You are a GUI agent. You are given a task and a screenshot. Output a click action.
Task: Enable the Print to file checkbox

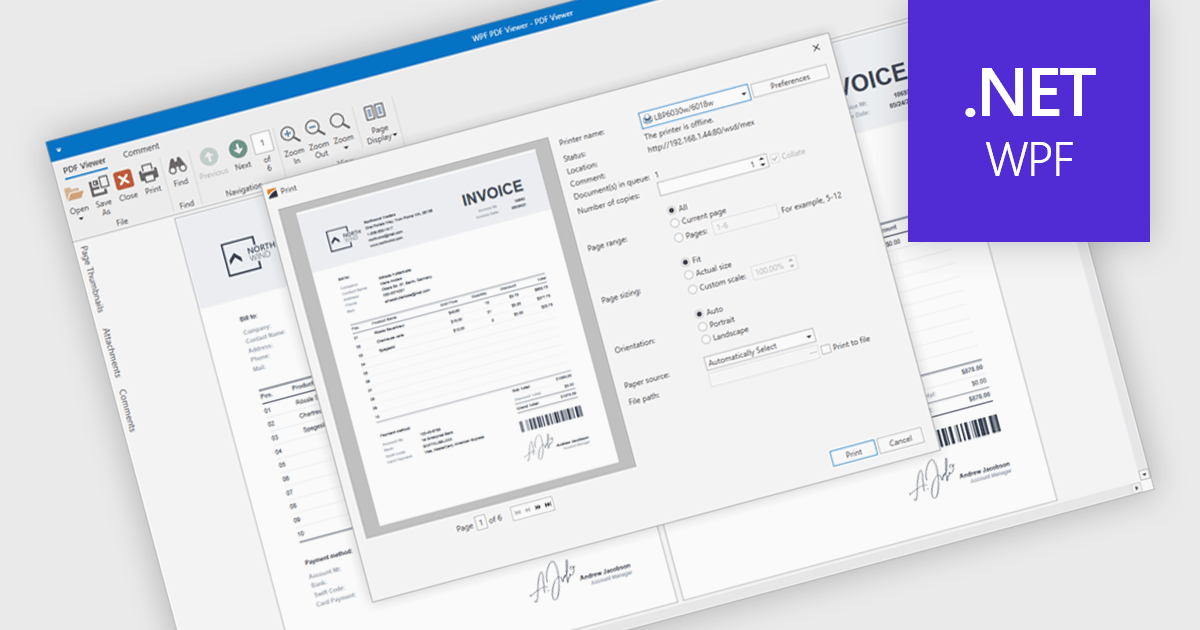pyautogui.click(x=824, y=347)
